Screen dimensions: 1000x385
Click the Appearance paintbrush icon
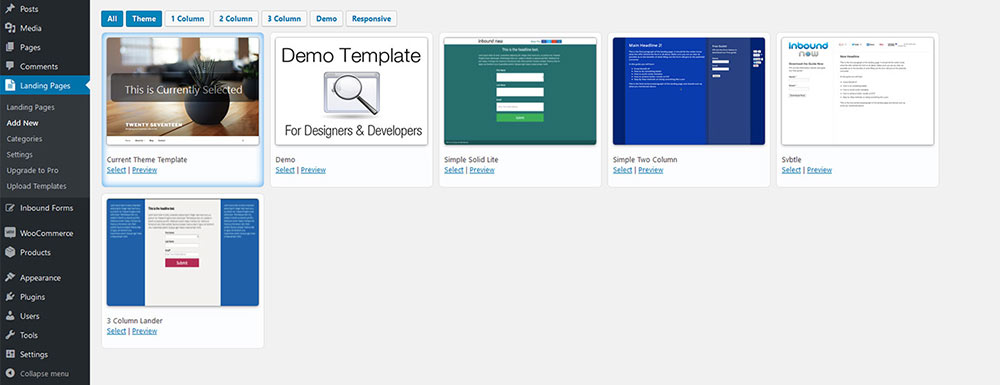click(10, 278)
